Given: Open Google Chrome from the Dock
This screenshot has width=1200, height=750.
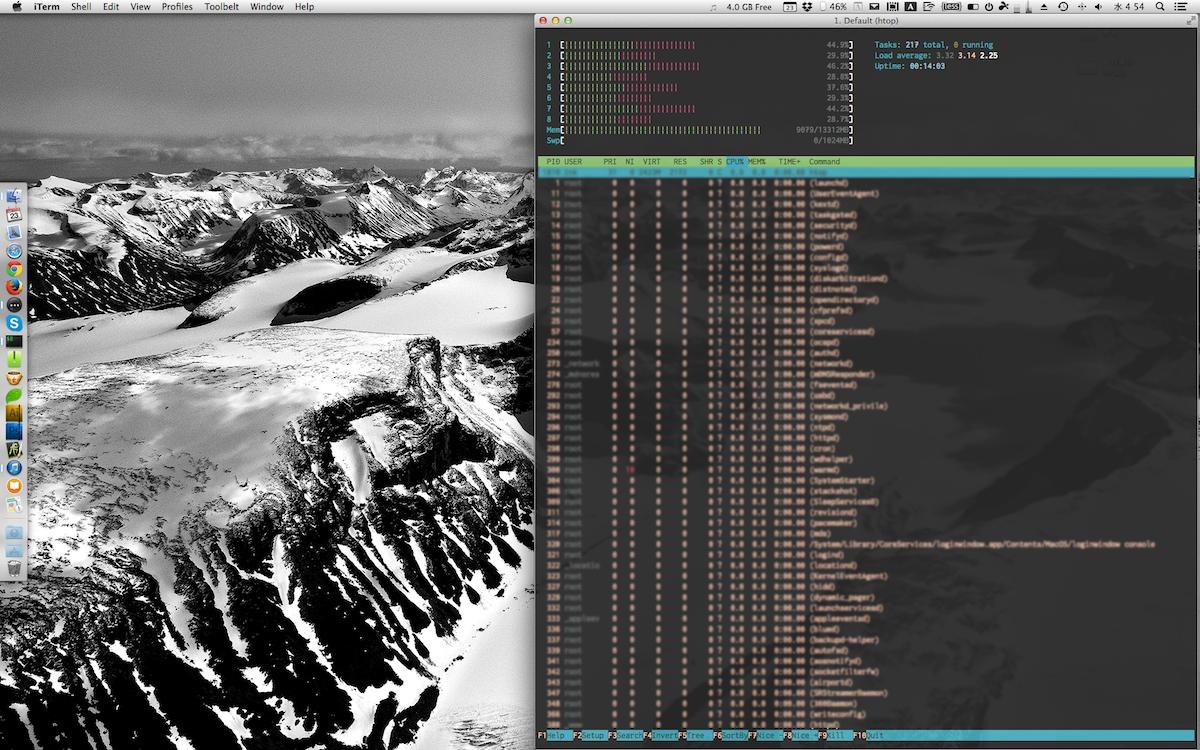Looking at the screenshot, I should coord(14,269).
